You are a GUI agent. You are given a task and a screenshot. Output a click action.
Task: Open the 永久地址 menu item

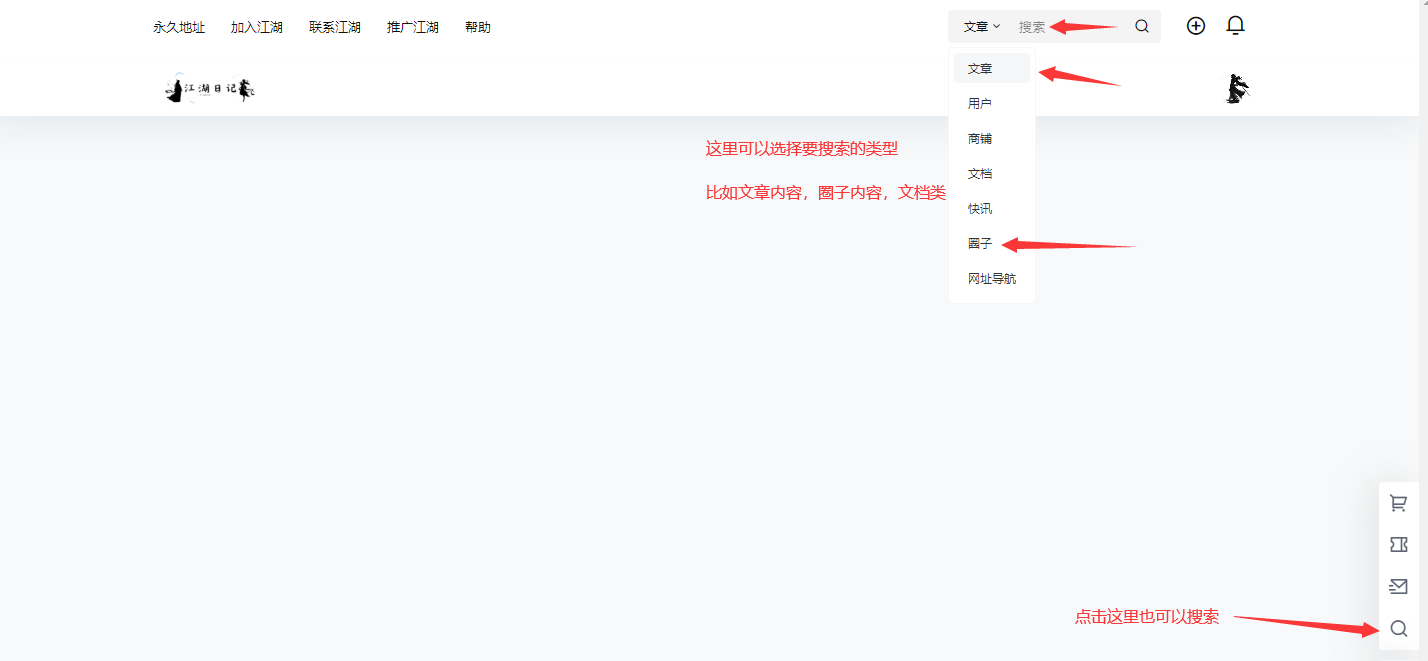[x=178, y=27]
